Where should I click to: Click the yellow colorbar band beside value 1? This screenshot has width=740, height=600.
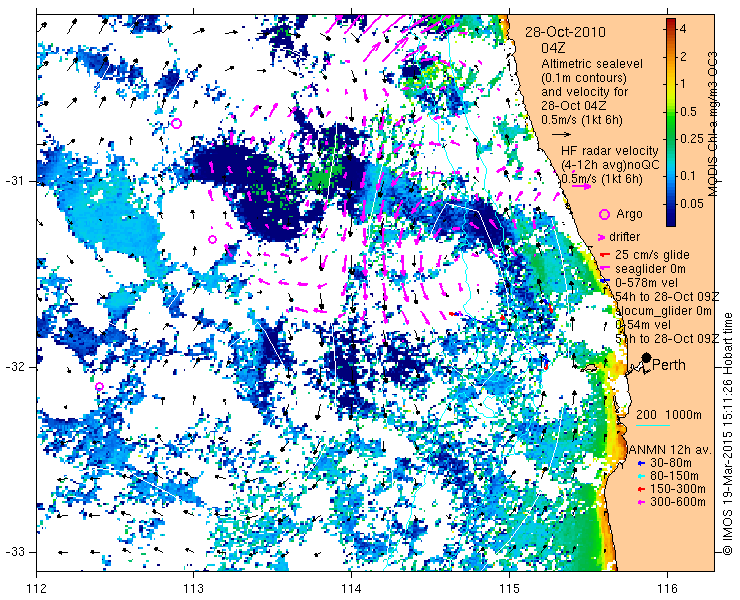[671, 84]
